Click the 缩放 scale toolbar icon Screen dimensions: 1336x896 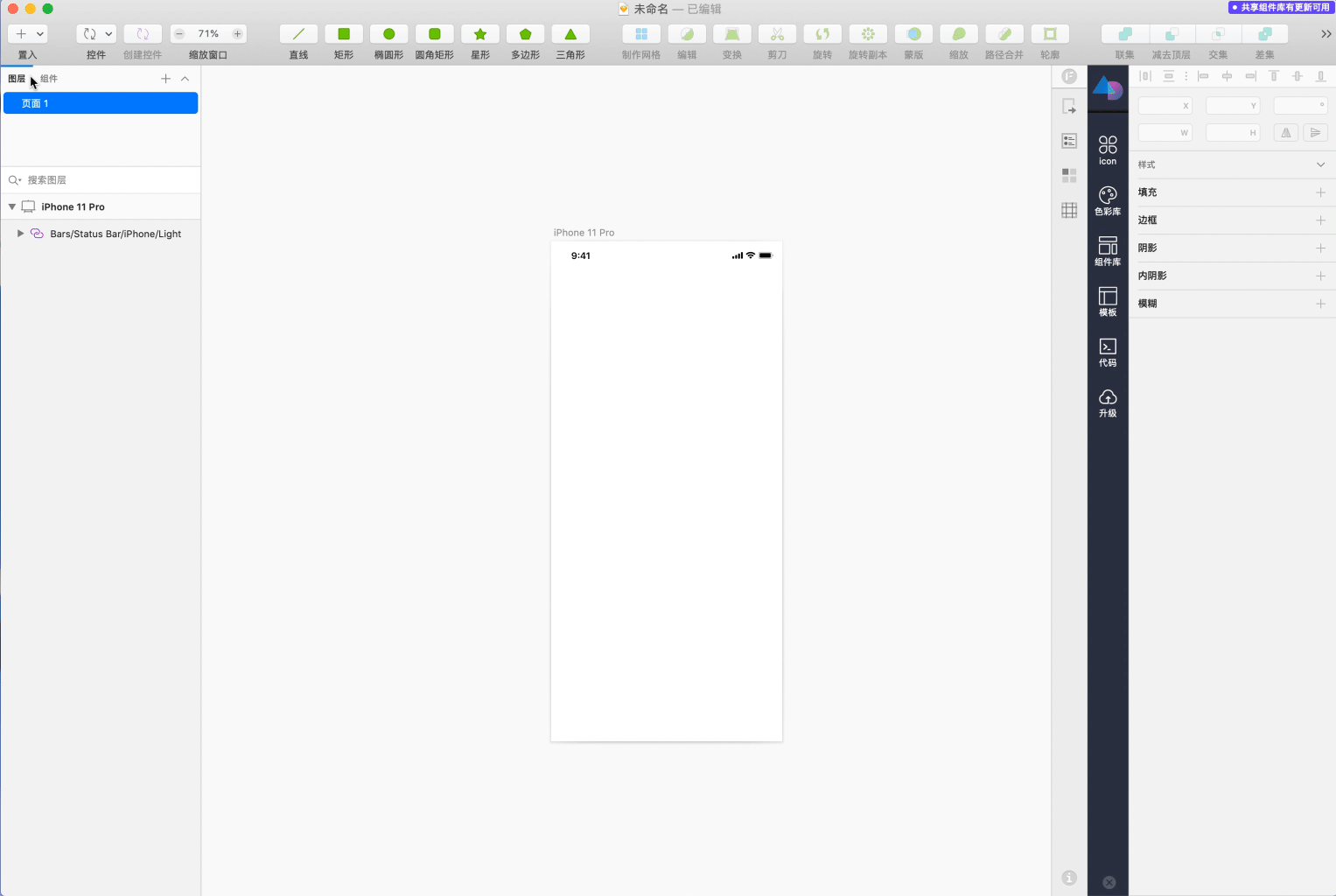[959, 34]
